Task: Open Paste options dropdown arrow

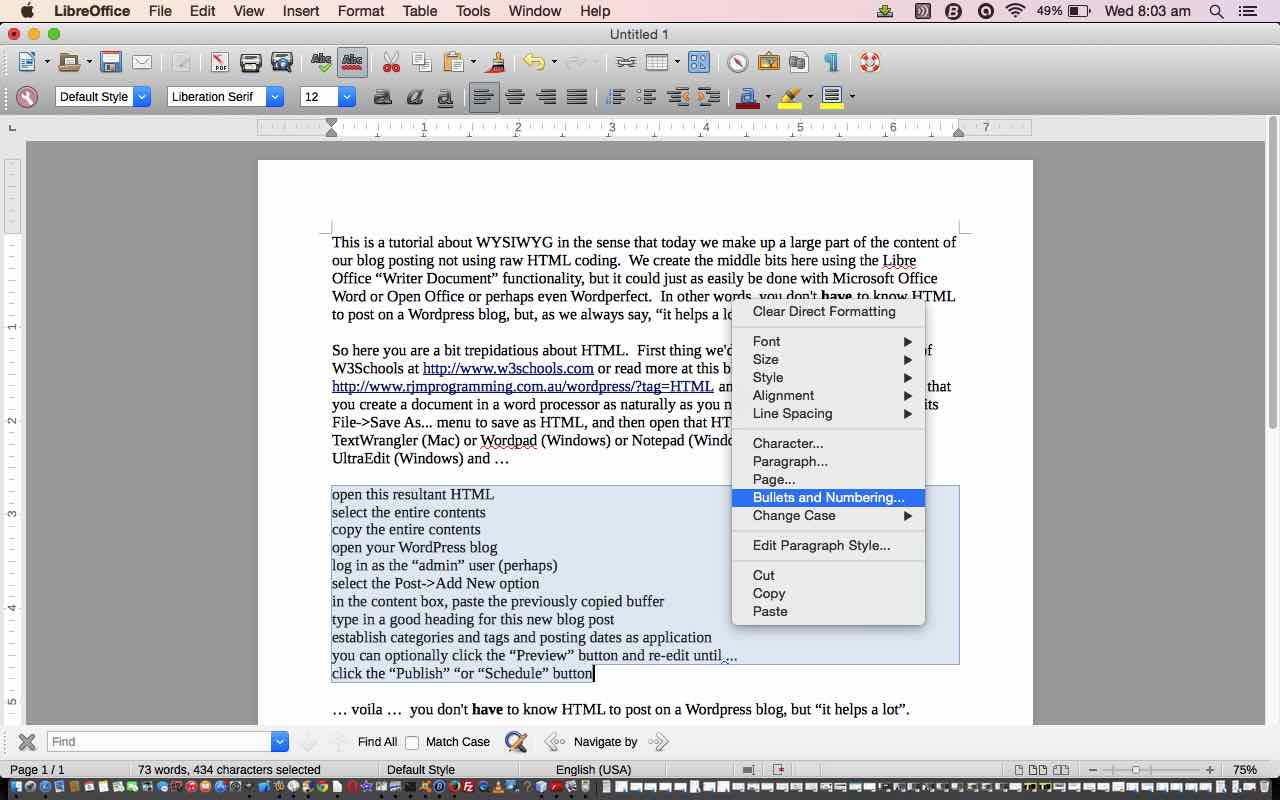Action: pos(472,63)
